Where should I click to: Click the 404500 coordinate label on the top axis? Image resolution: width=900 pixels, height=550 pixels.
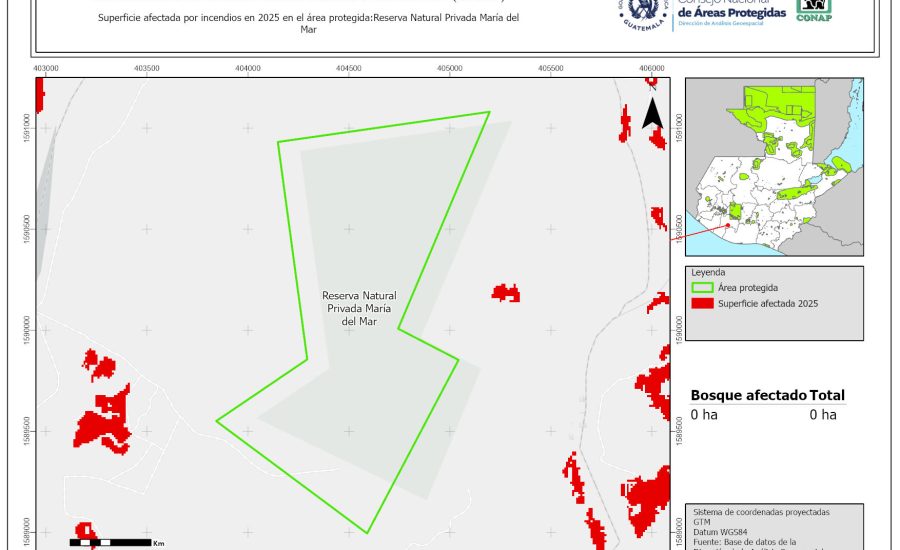pyautogui.click(x=348, y=68)
